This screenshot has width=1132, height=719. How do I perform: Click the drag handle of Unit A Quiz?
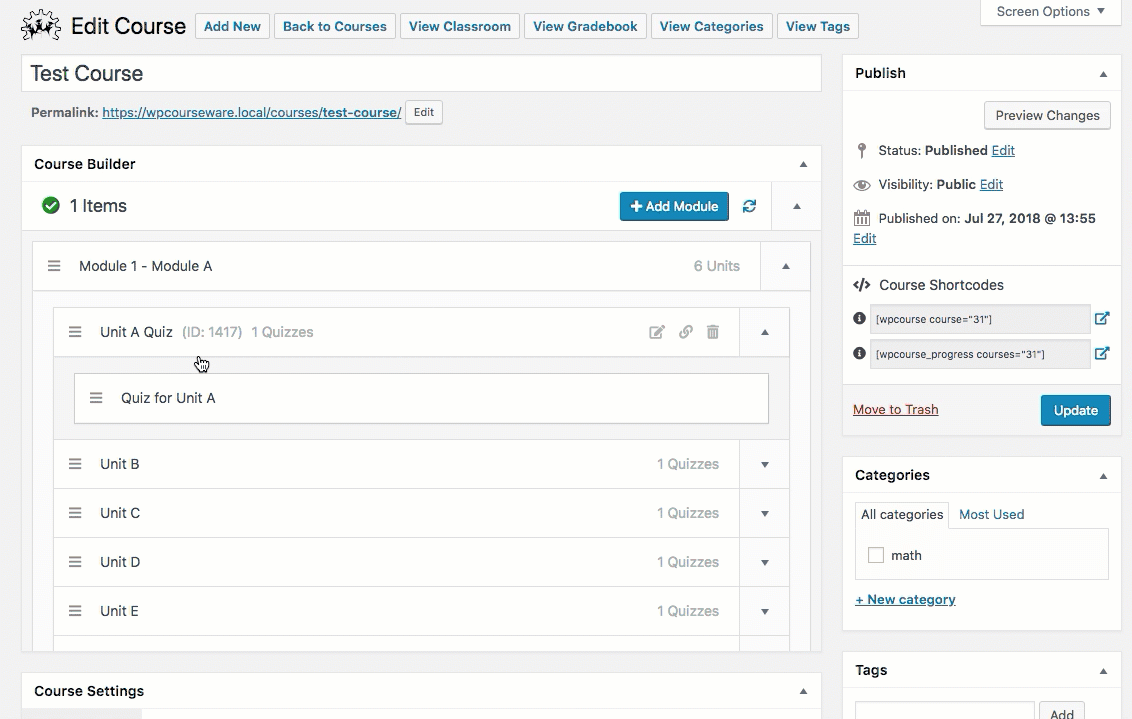[x=75, y=332]
